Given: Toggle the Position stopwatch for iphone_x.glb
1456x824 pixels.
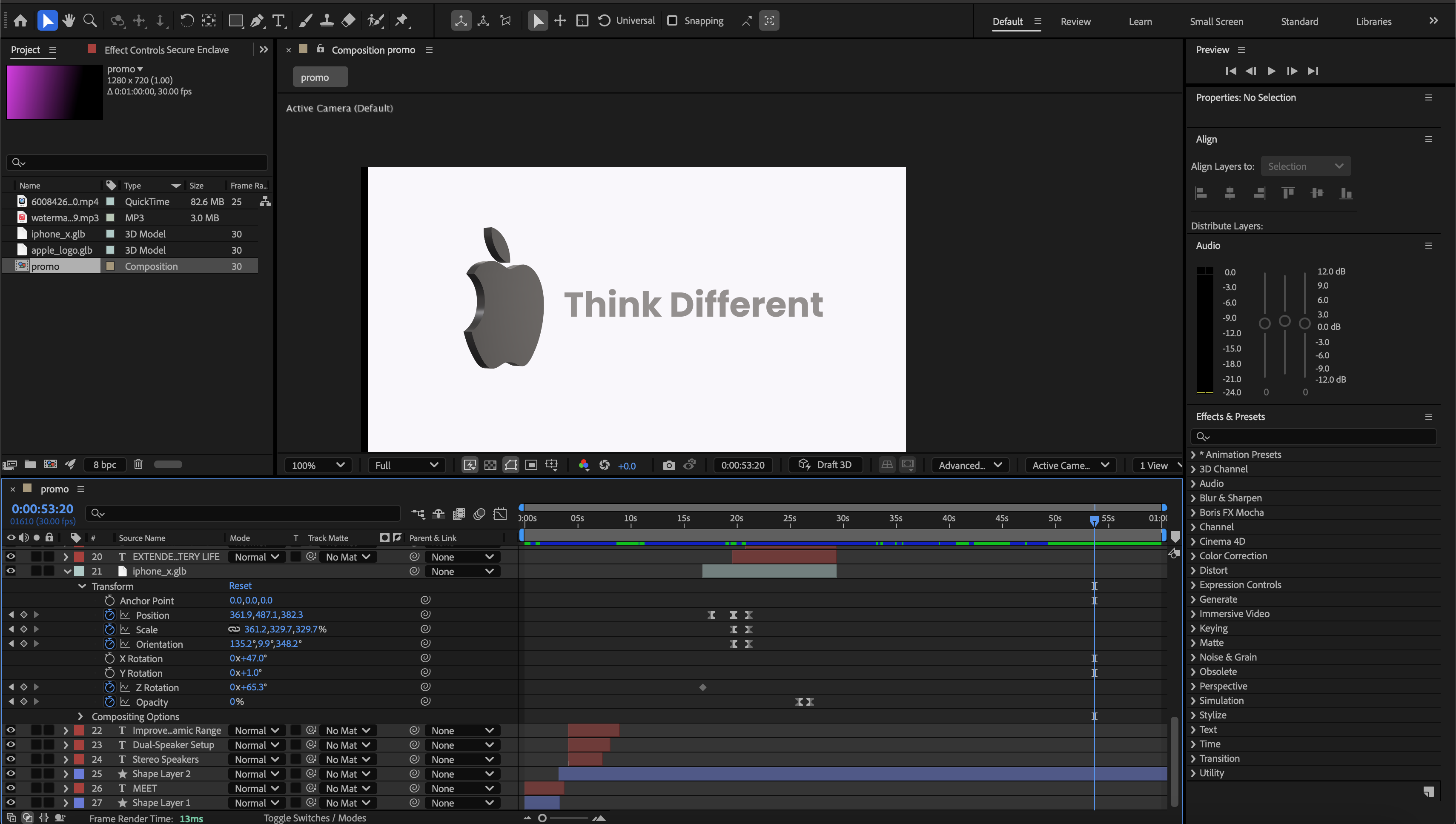Looking at the screenshot, I should (x=110, y=615).
